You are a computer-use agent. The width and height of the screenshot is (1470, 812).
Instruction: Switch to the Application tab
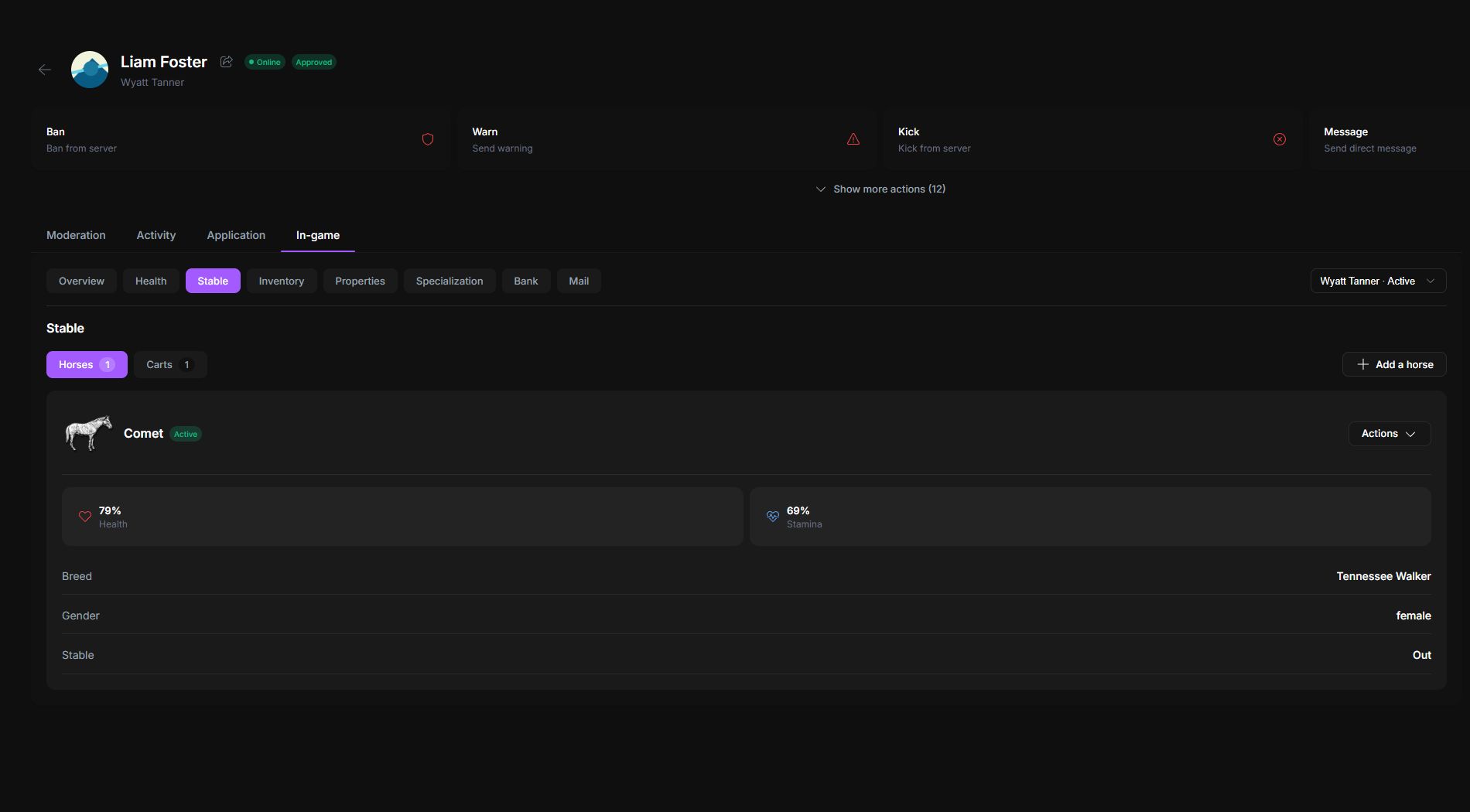[x=236, y=235]
